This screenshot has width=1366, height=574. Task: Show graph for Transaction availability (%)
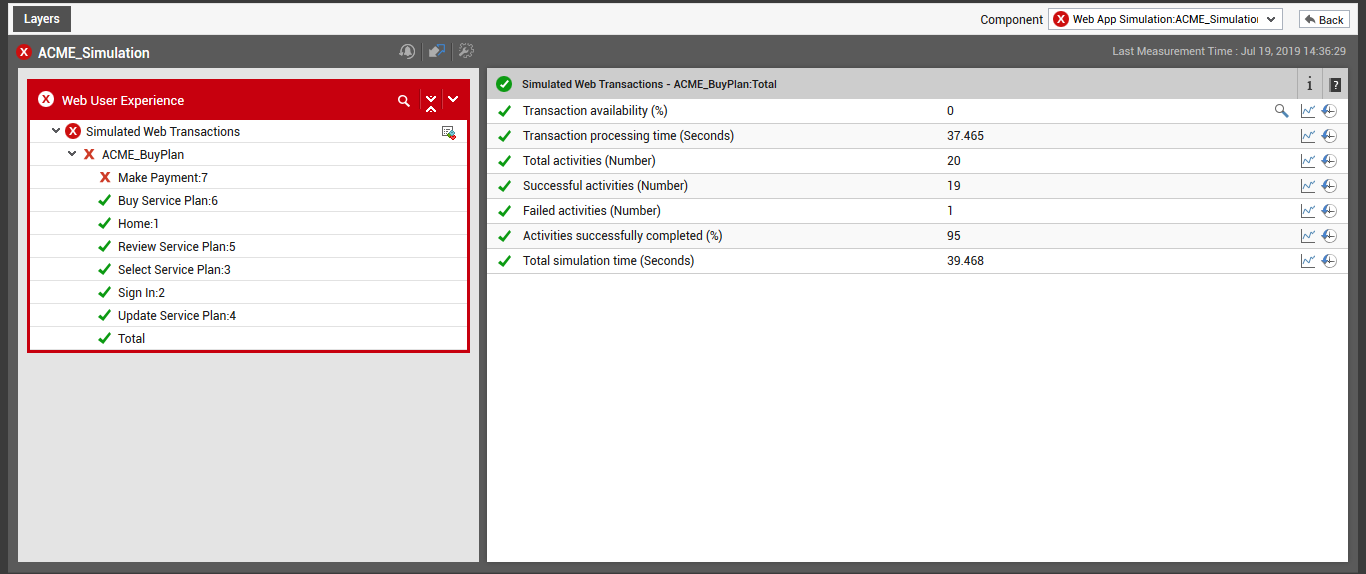[x=1308, y=111]
